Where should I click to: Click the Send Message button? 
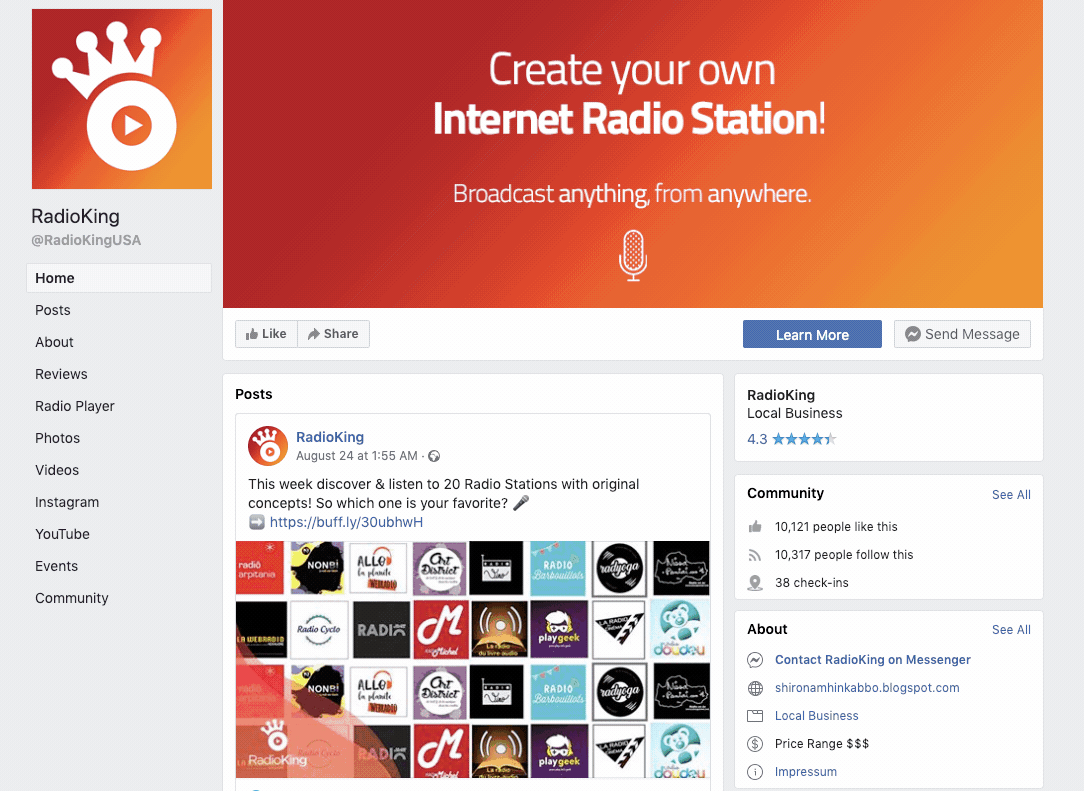coord(961,333)
